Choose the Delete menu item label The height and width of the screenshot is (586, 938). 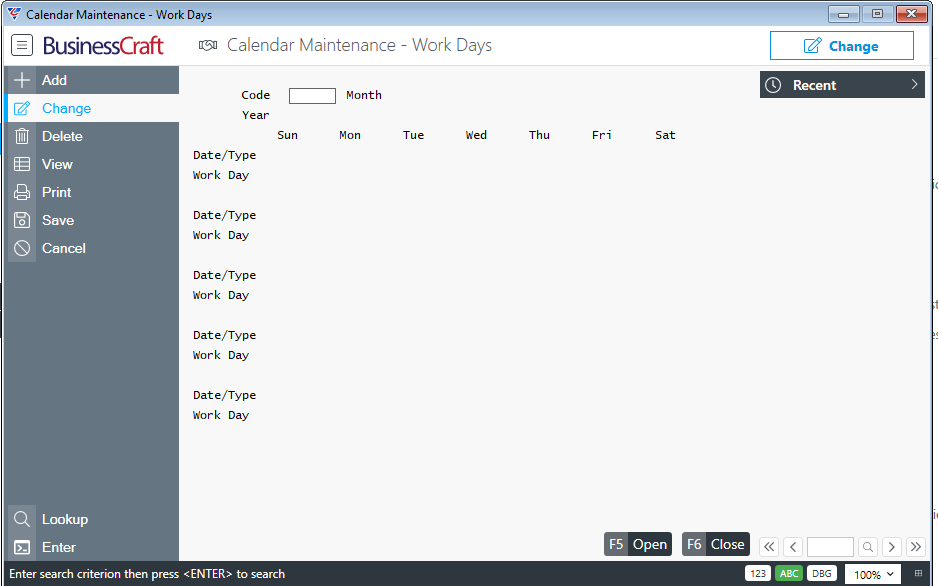(x=62, y=136)
